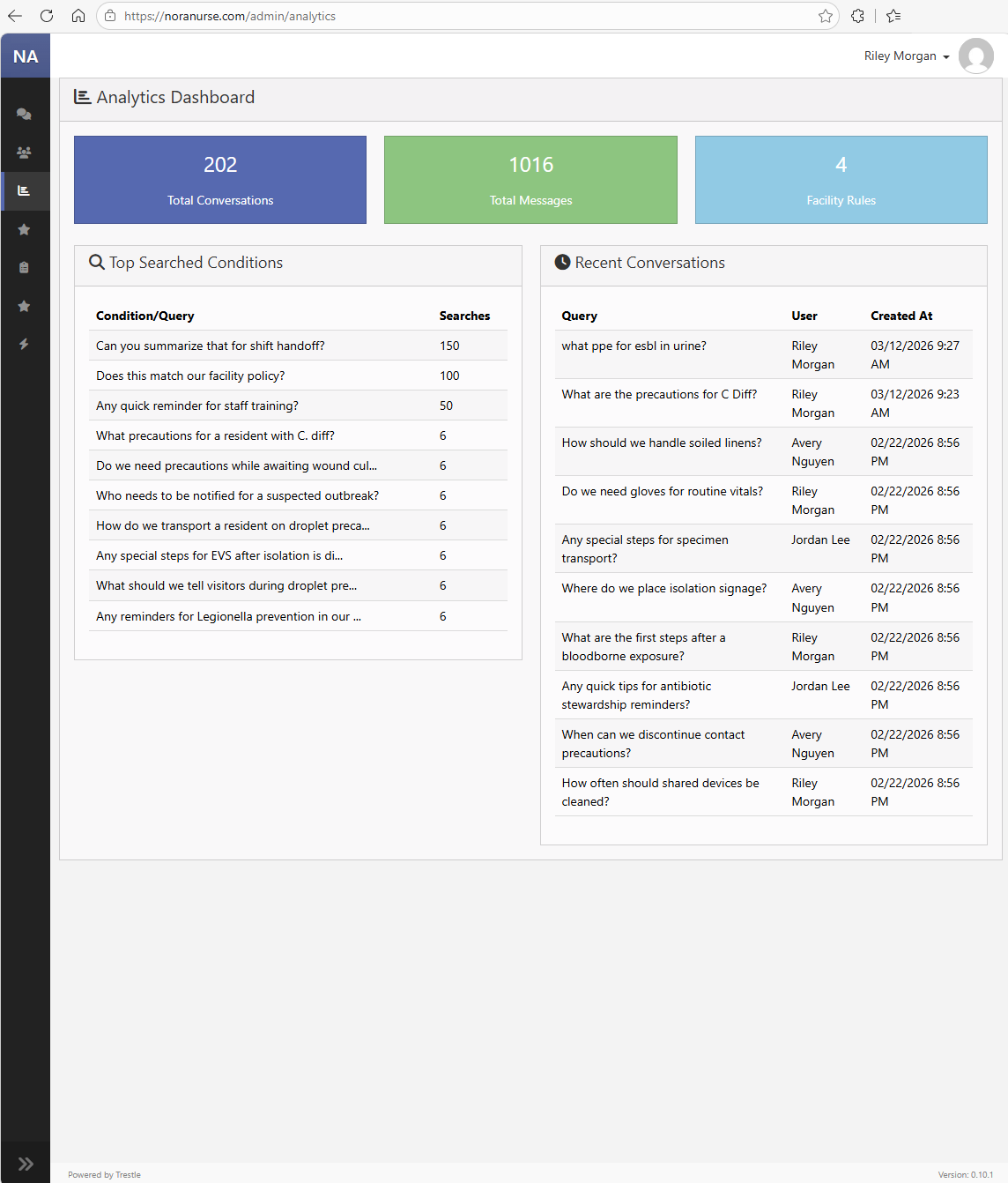
Task: Click the profile avatar image top right
Action: tap(976, 56)
